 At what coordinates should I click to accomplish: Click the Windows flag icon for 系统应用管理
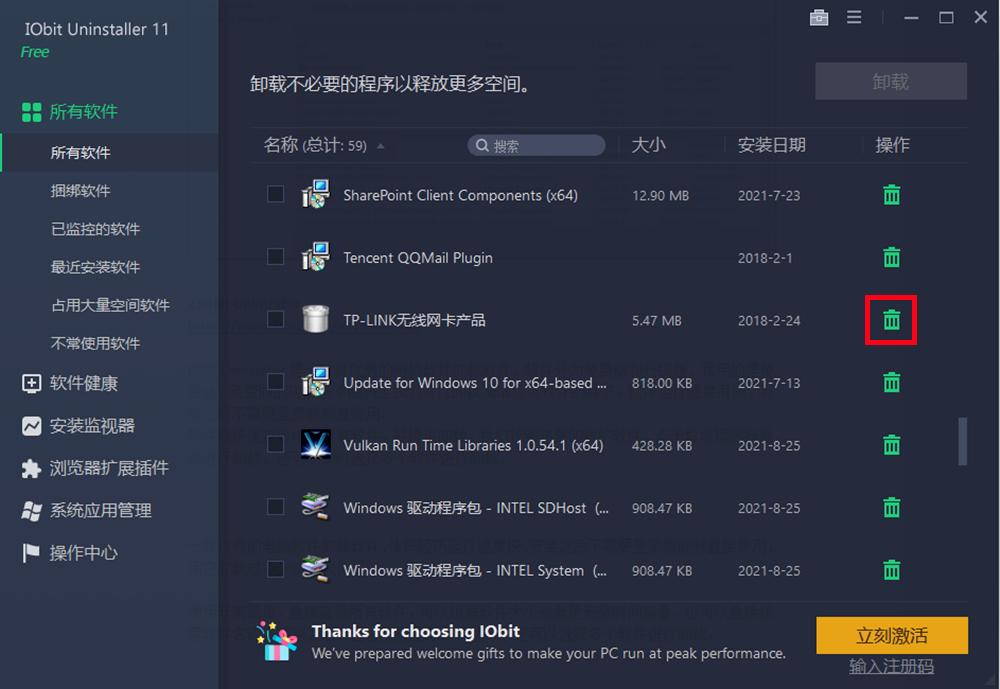pyautogui.click(x=31, y=510)
